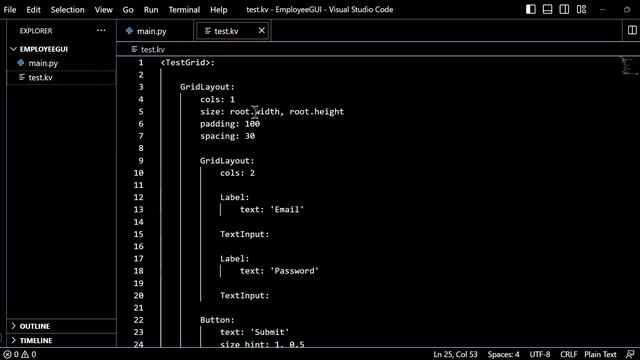Viewport: 640px width, 360px height.
Task: Click Python icon on main.py tab
Action: pyautogui.click(x=129, y=31)
